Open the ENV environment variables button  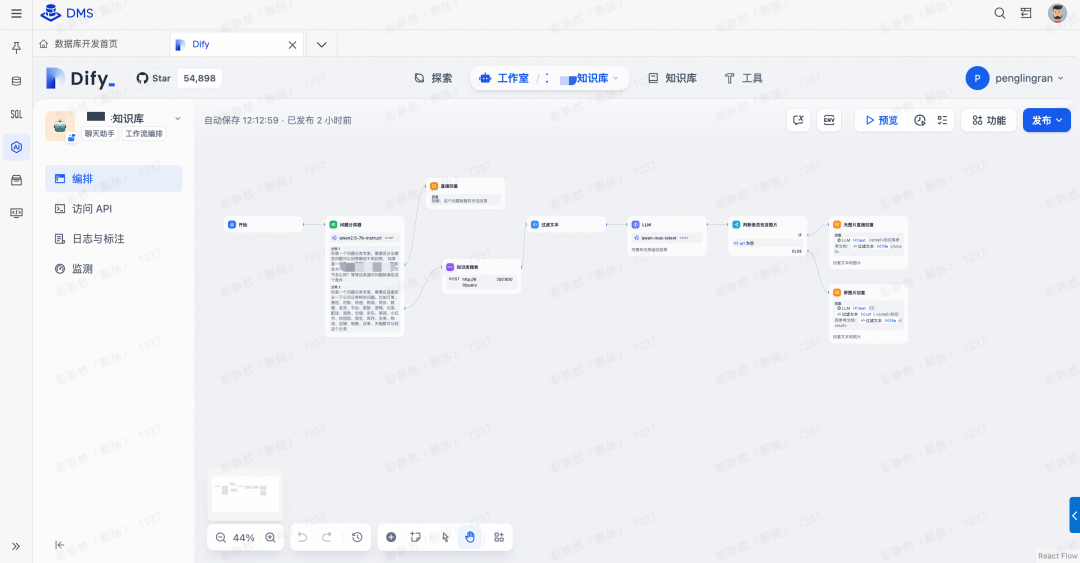[x=829, y=120]
